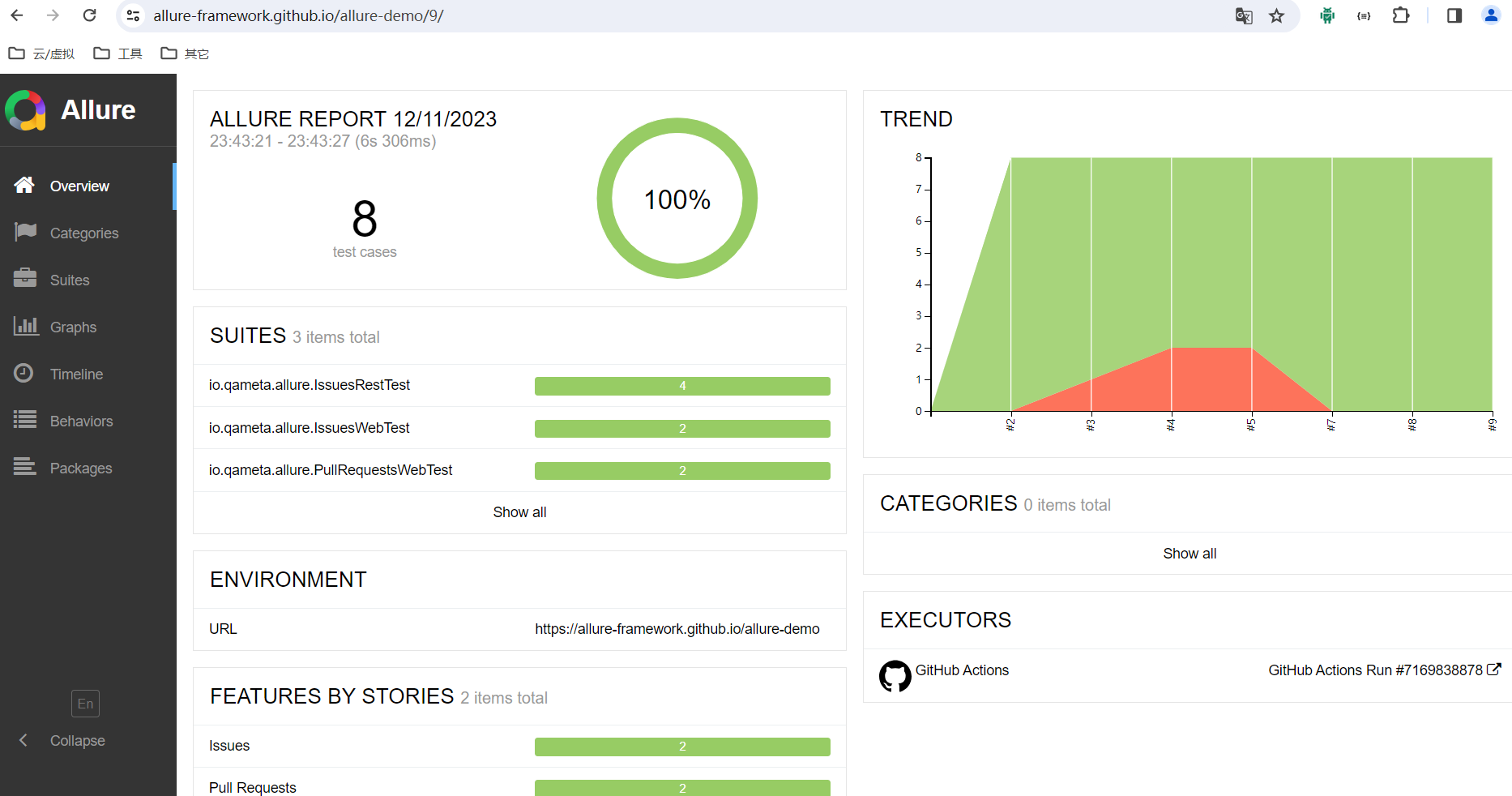Click the site info icon in address bar
The width and height of the screenshot is (1512, 796).
pos(134,15)
